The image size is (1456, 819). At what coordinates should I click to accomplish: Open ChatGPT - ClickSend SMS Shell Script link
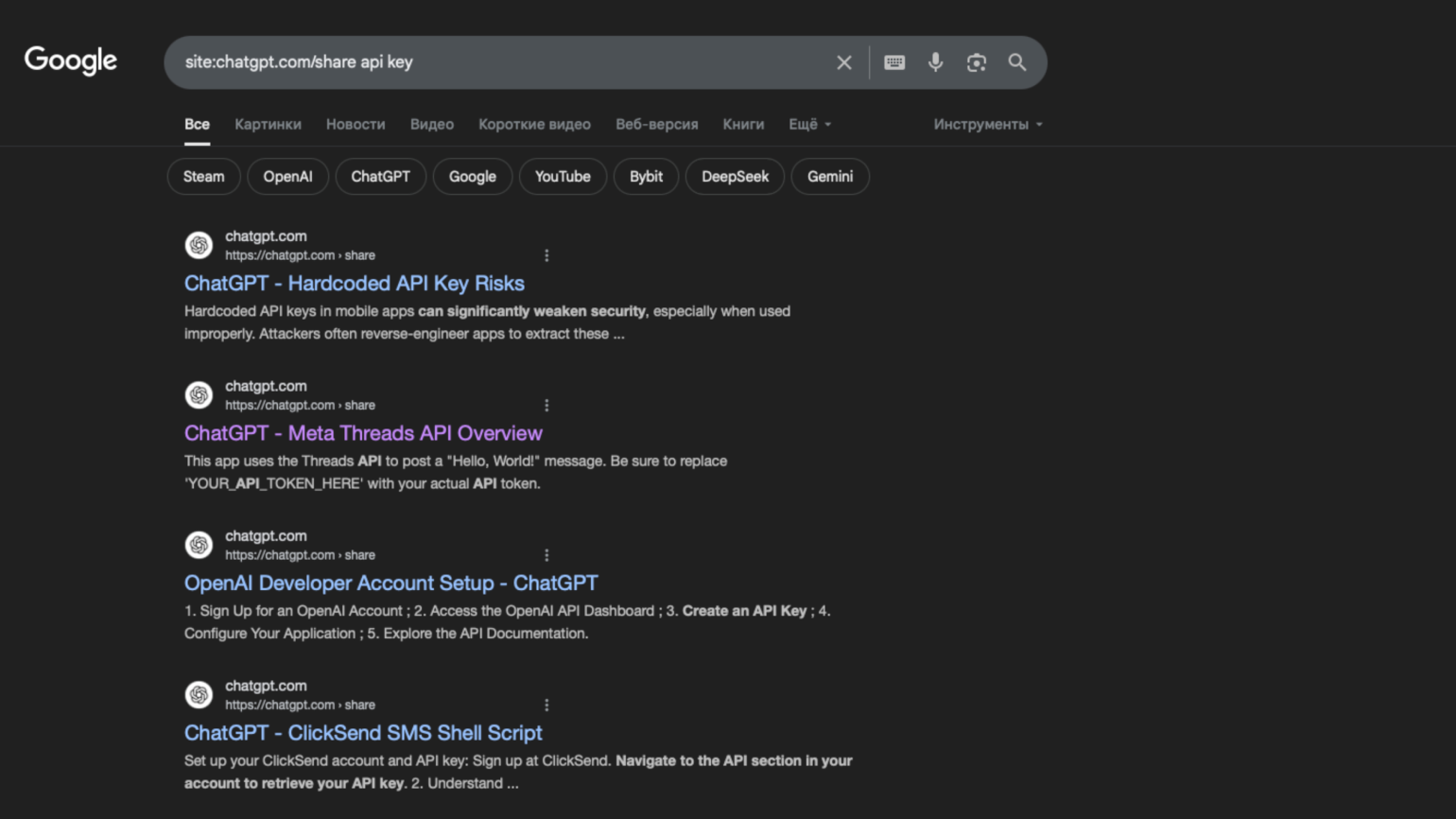363,733
